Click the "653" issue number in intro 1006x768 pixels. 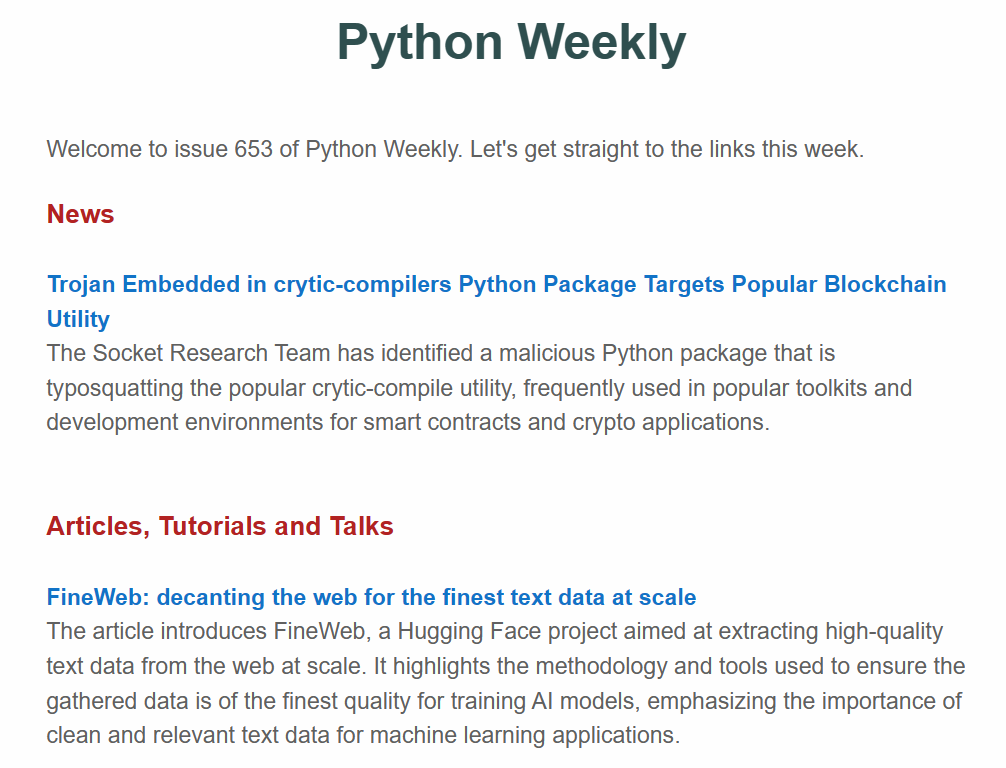(254, 150)
